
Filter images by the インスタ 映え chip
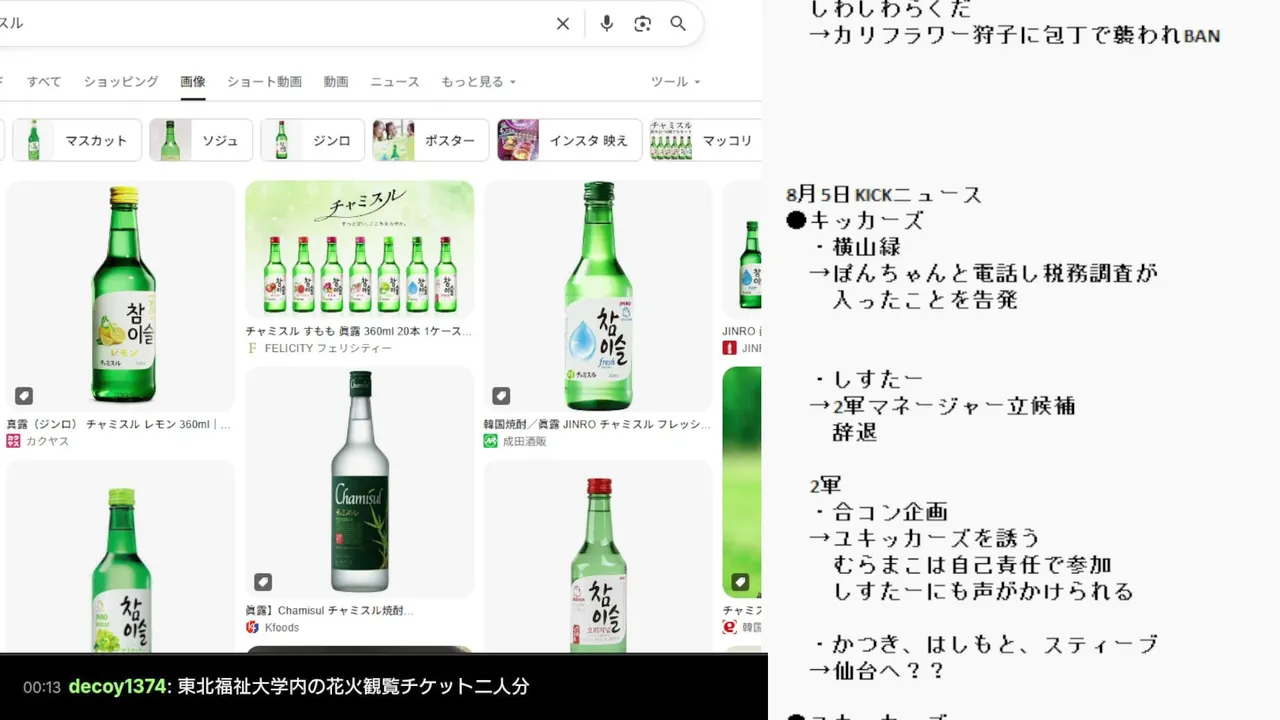[569, 140]
